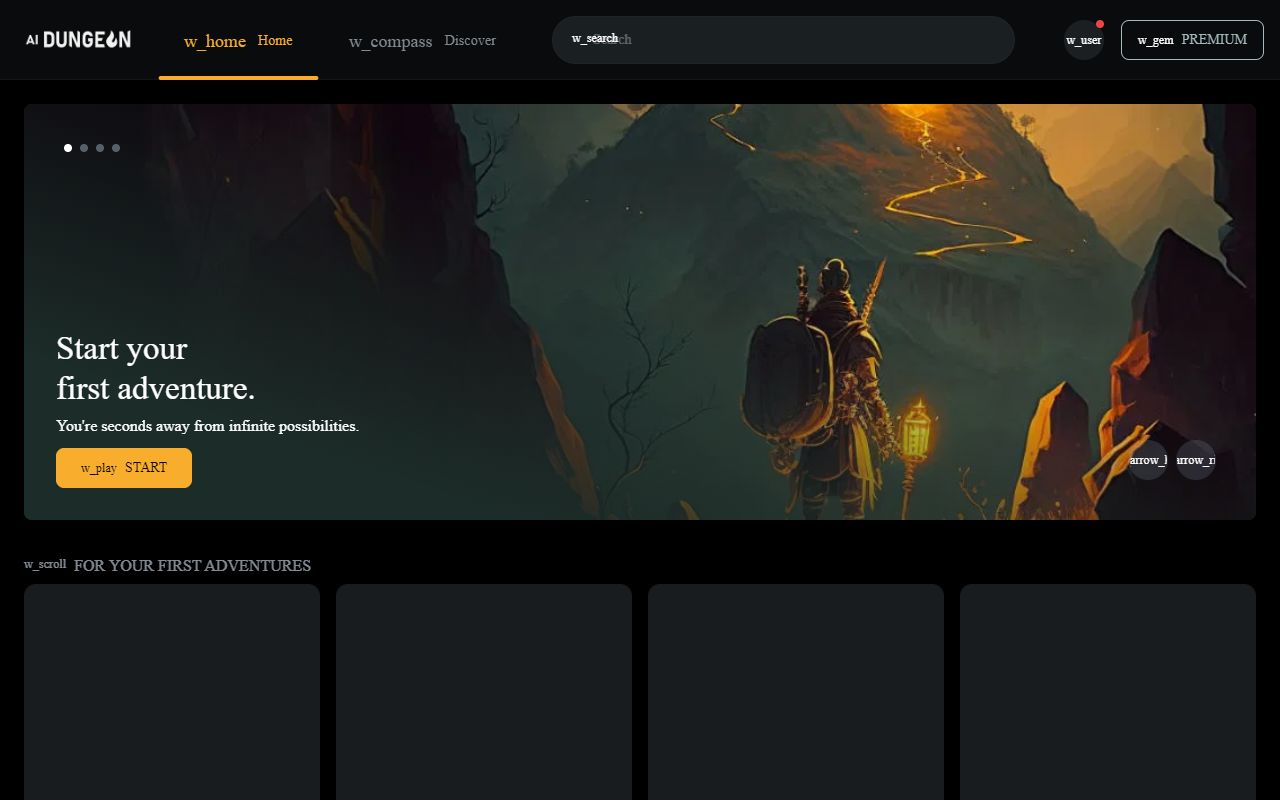This screenshot has width=1280, height=800.
Task: Click the notification dot on the avatar
Action: point(1100,23)
